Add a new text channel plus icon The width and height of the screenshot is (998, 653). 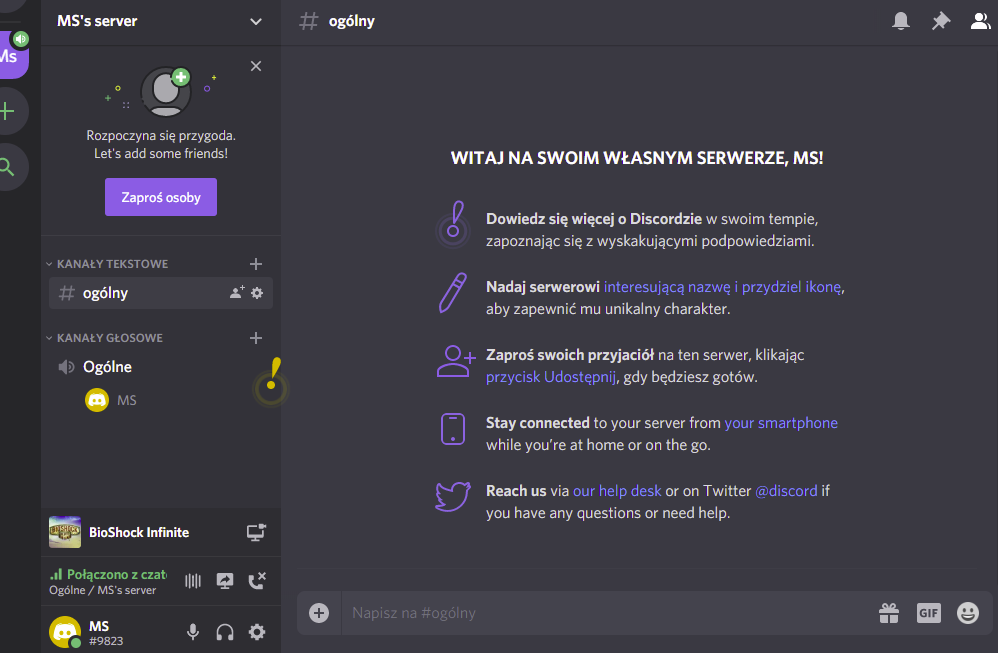pyautogui.click(x=256, y=263)
